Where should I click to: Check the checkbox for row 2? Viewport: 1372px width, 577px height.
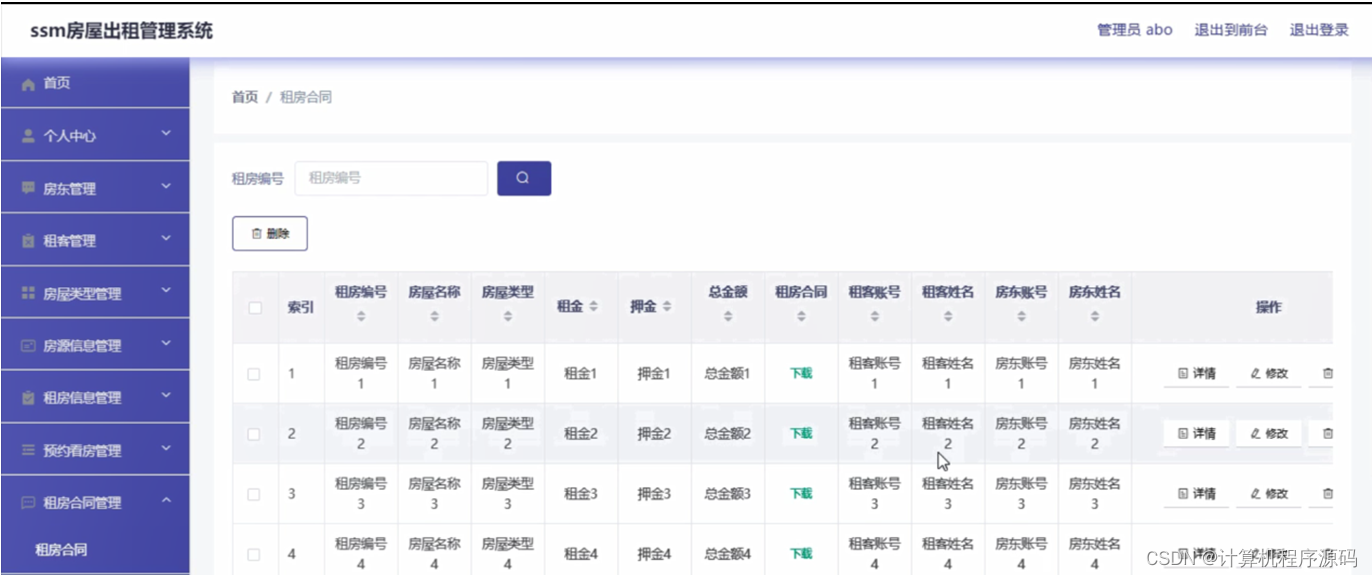pyautogui.click(x=254, y=434)
